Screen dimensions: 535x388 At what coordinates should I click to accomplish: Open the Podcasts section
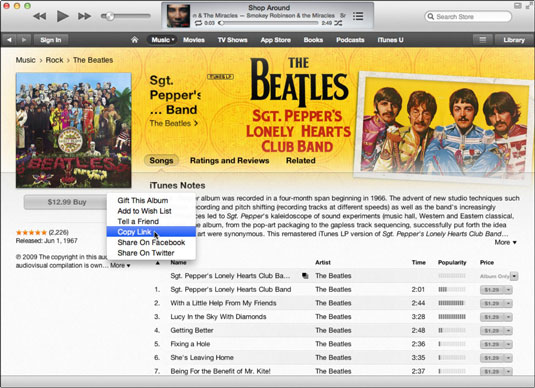[350, 40]
